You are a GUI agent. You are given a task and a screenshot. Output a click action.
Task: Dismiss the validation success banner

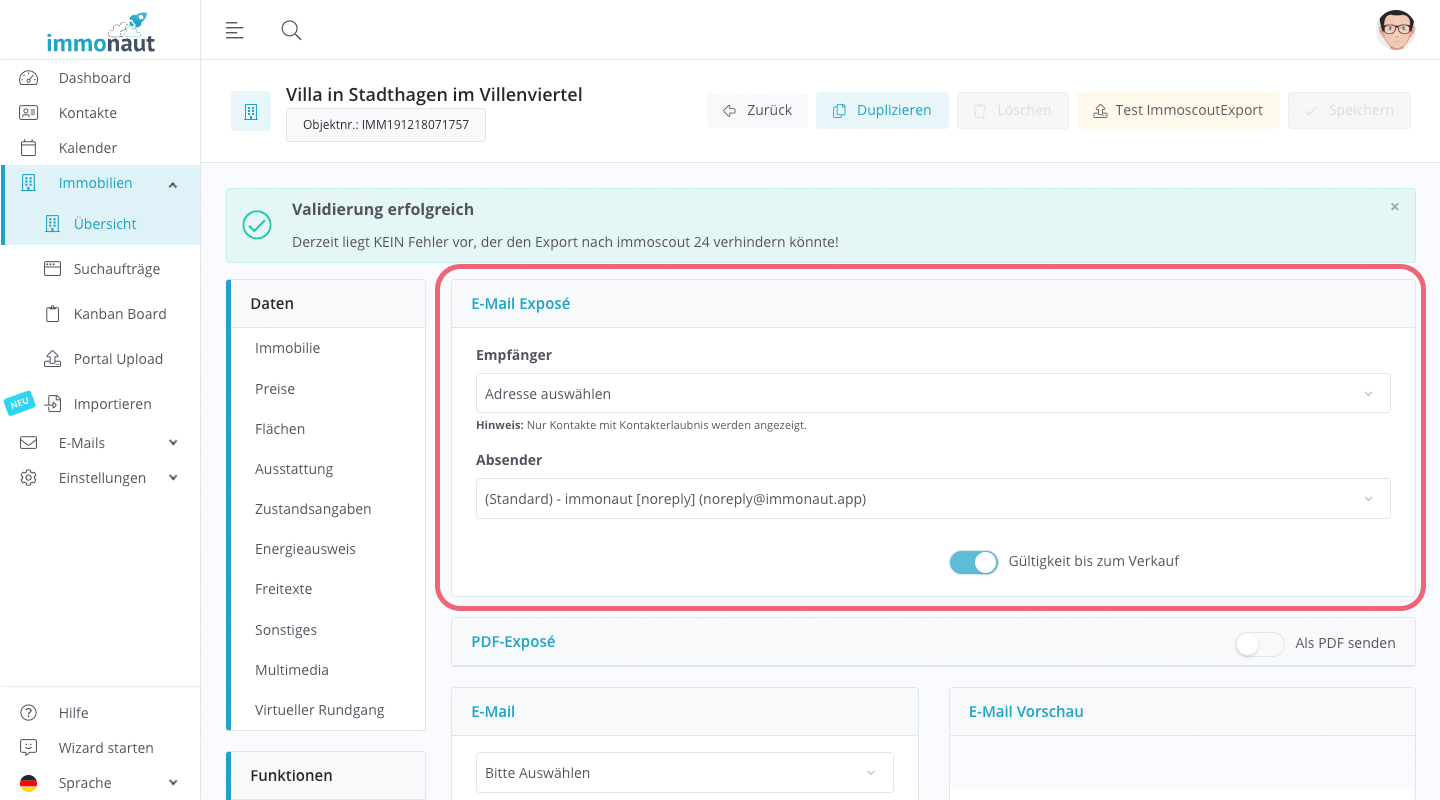click(x=1394, y=207)
